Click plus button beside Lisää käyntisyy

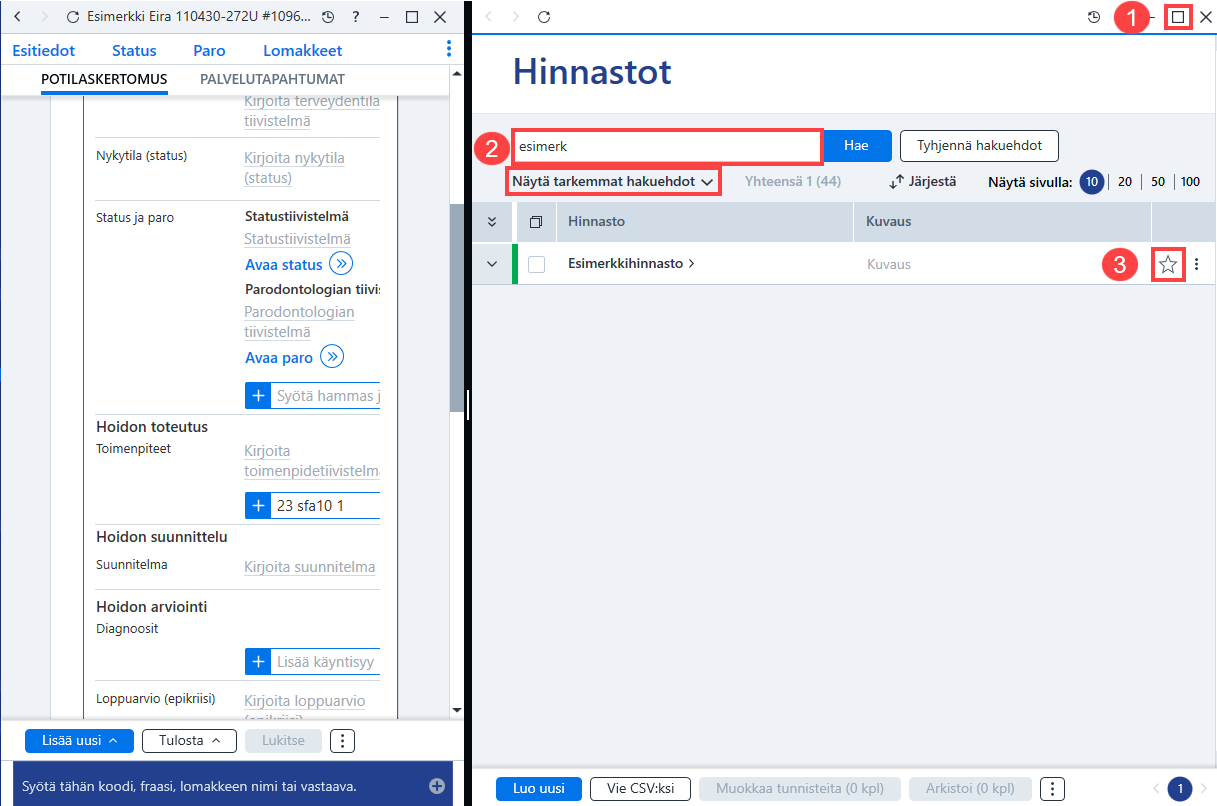(x=258, y=662)
